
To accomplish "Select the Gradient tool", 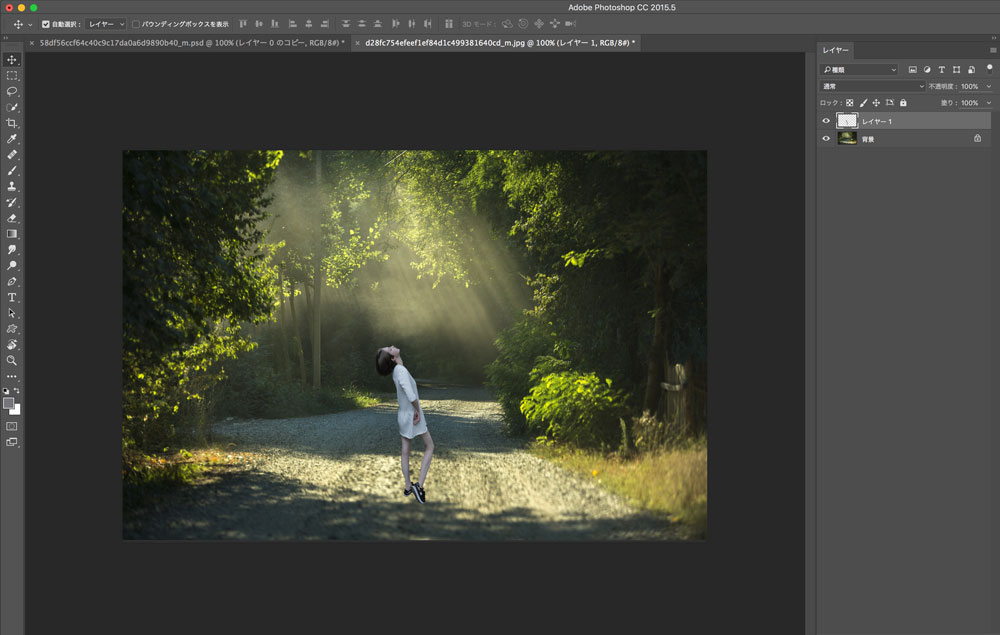I will click(x=12, y=234).
